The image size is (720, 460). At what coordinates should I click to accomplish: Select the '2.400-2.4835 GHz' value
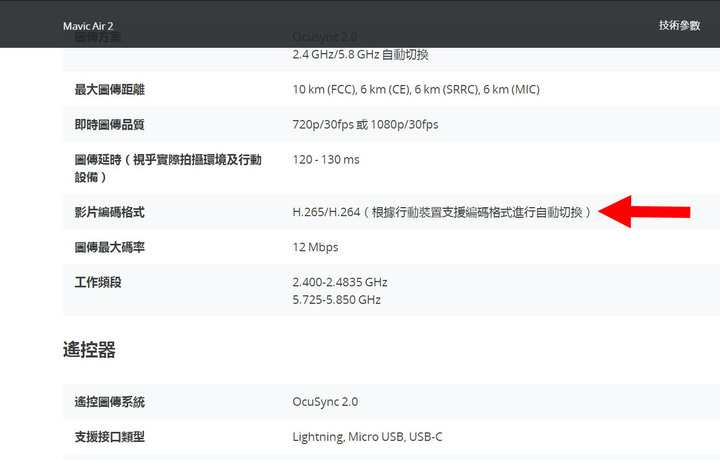[340, 282]
